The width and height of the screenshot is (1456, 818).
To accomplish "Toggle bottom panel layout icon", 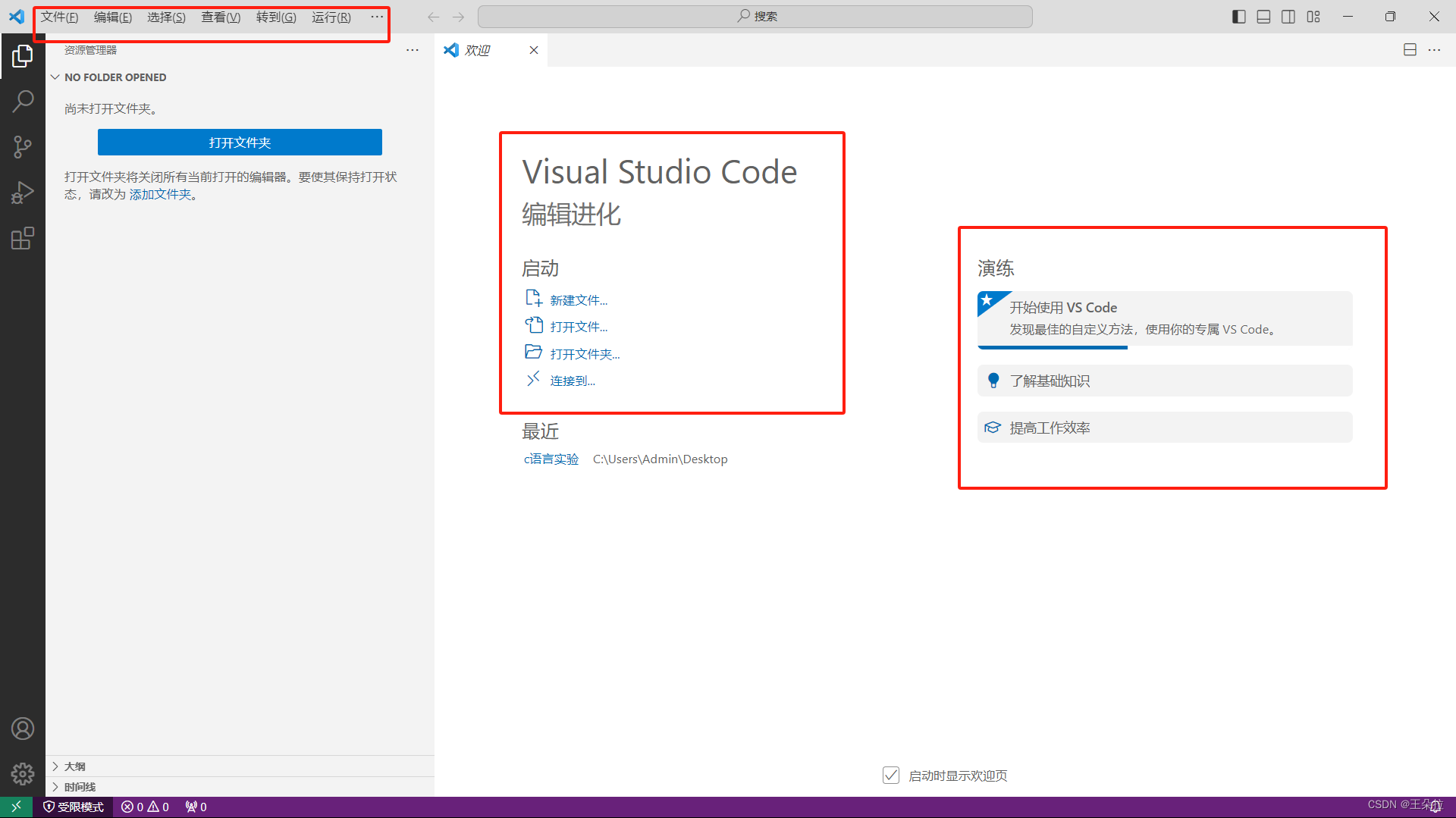I will [x=1263, y=17].
